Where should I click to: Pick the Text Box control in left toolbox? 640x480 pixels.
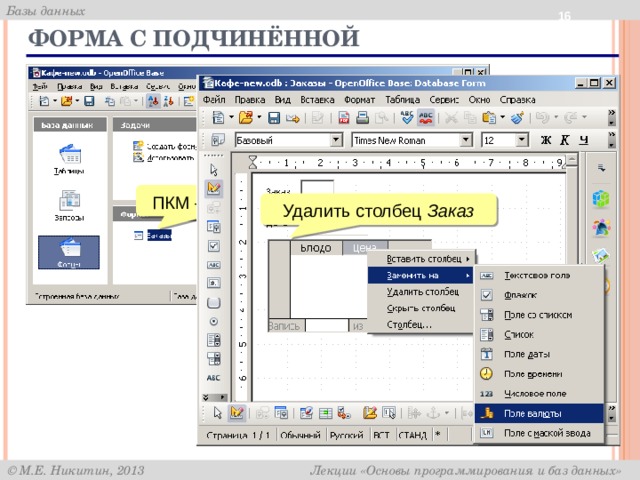coord(214,265)
